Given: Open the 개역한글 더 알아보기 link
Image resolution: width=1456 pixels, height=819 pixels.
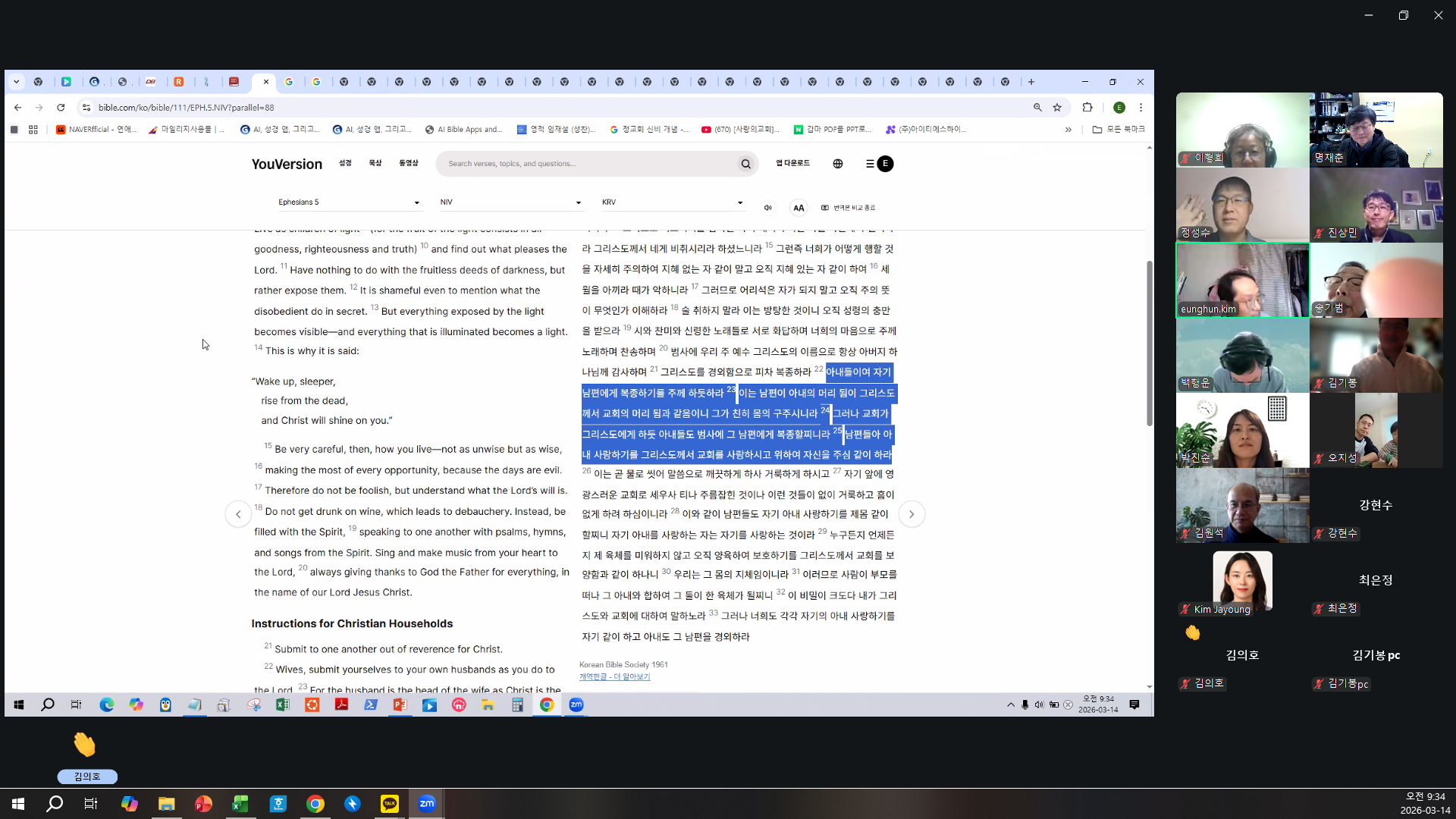Looking at the screenshot, I should [614, 677].
